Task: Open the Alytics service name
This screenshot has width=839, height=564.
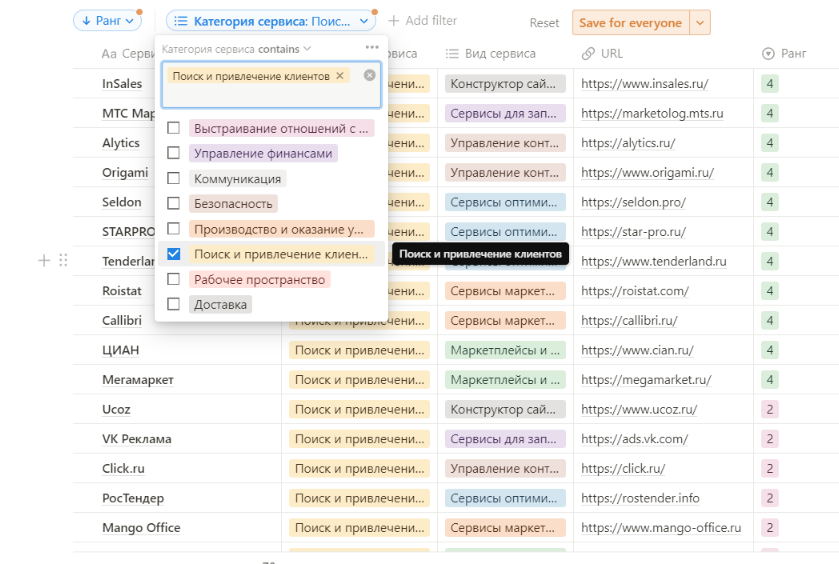Action: click(x=121, y=143)
